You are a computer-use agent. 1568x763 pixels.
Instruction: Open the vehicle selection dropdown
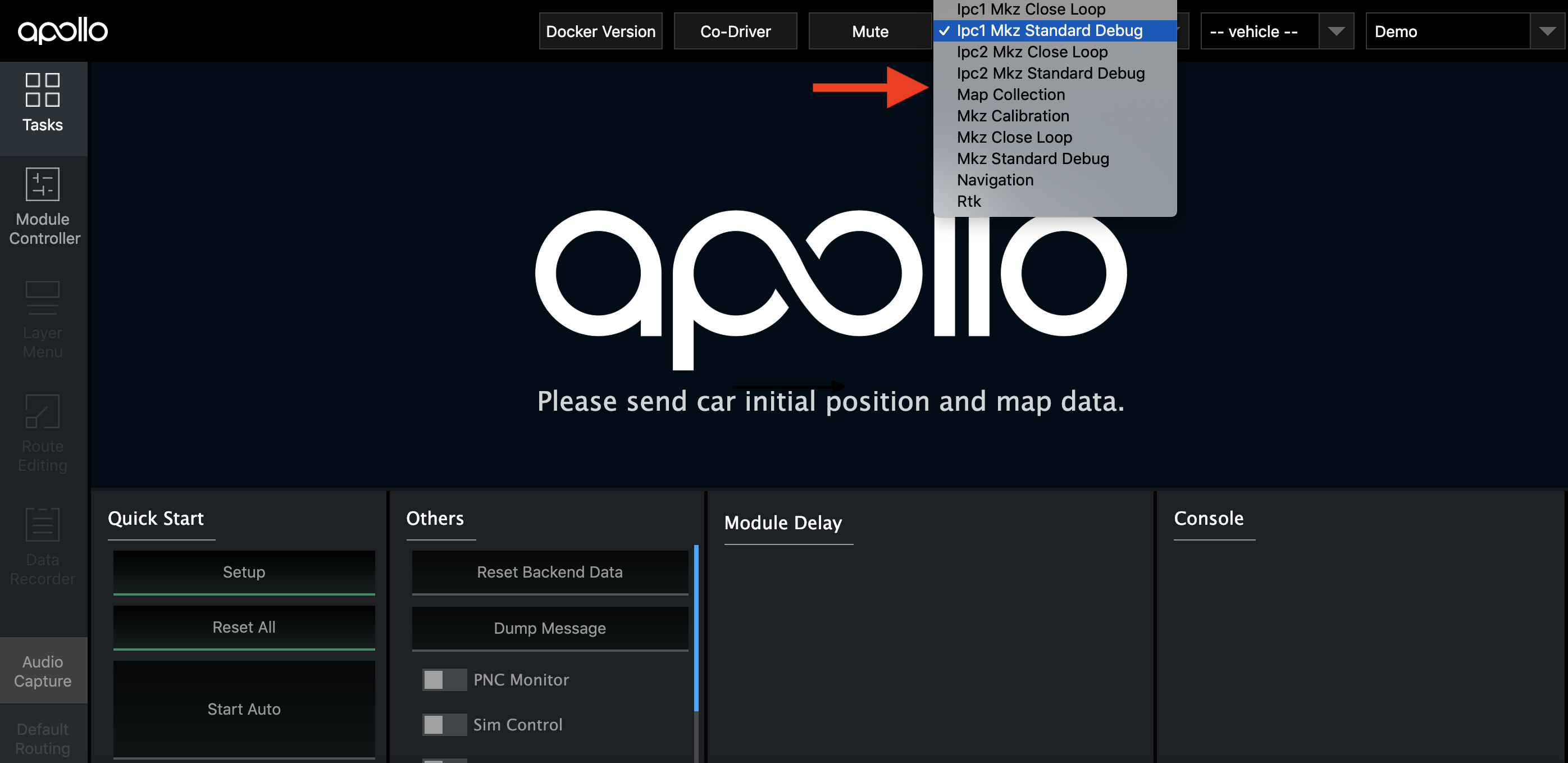click(1277, 31)
